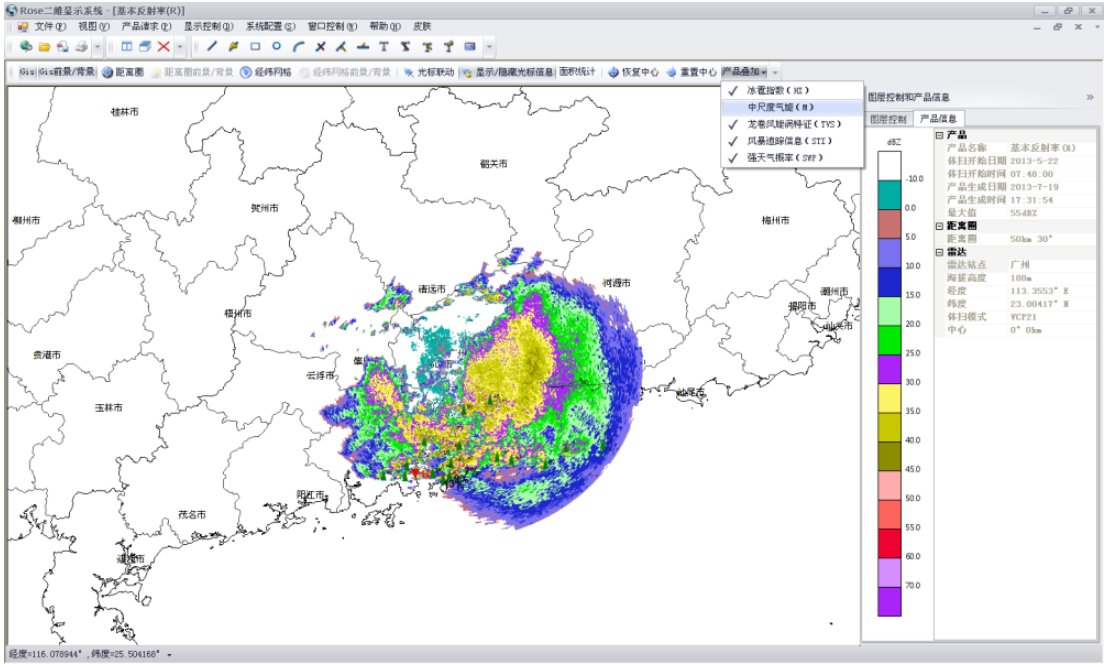Open the window toolbar overflow arrow
Screen dimensions: 1104x667
180,47
